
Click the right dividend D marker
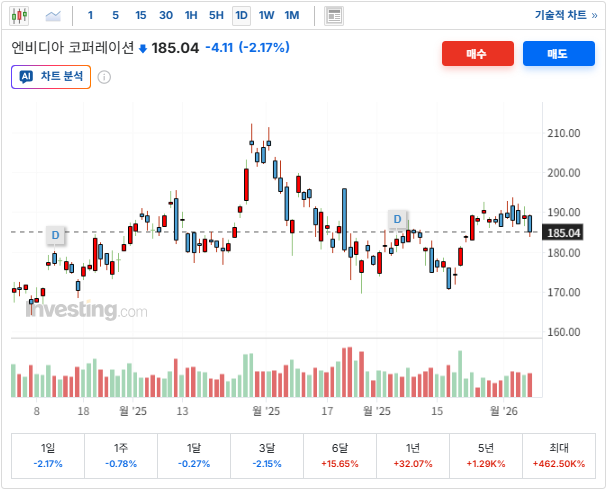[x=397, y=219]
